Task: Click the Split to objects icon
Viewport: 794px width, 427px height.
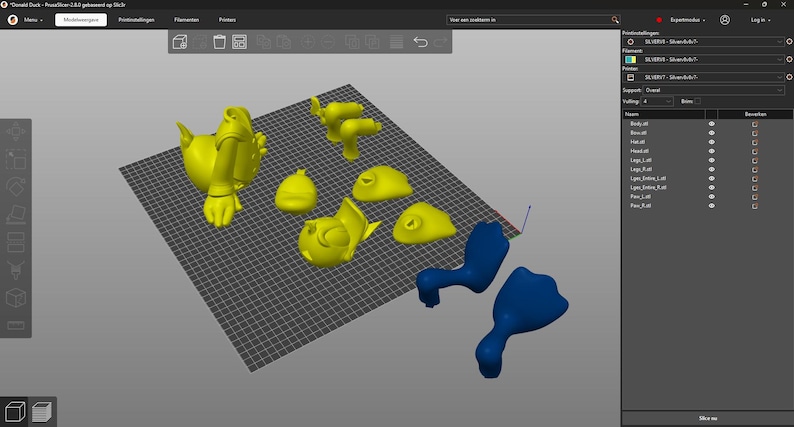Action: [352, 42]
